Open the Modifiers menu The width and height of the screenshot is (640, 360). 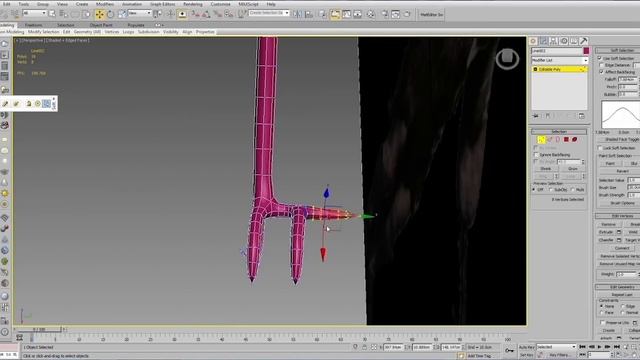click(x=105, y=4)
